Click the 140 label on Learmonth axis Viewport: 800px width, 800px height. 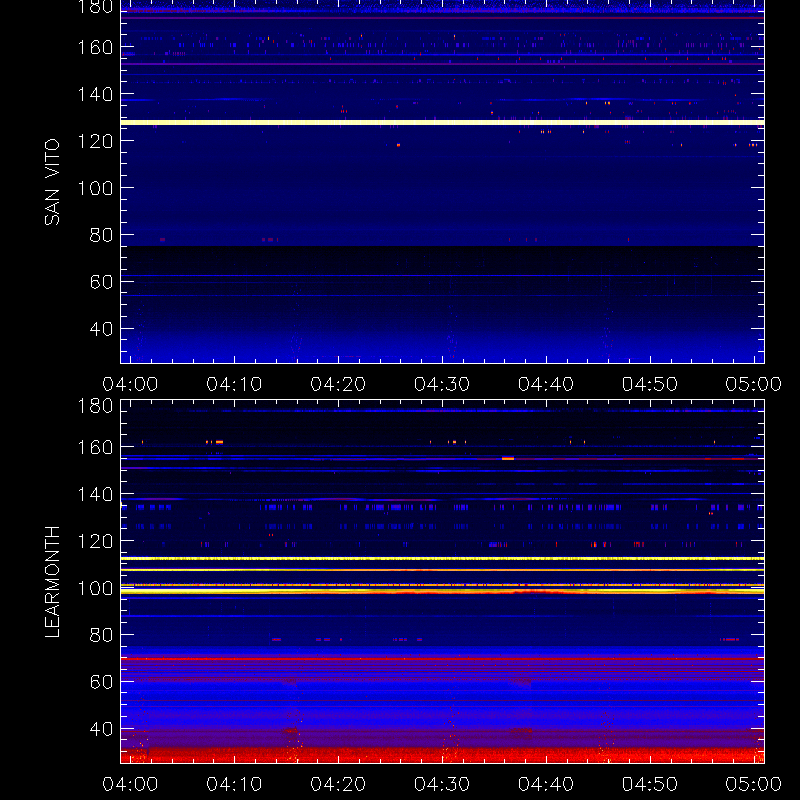[95, 494]
